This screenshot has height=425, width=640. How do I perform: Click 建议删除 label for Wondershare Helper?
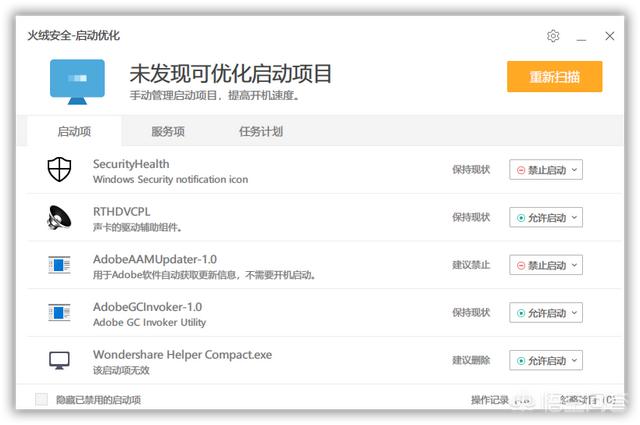point(471,360)
